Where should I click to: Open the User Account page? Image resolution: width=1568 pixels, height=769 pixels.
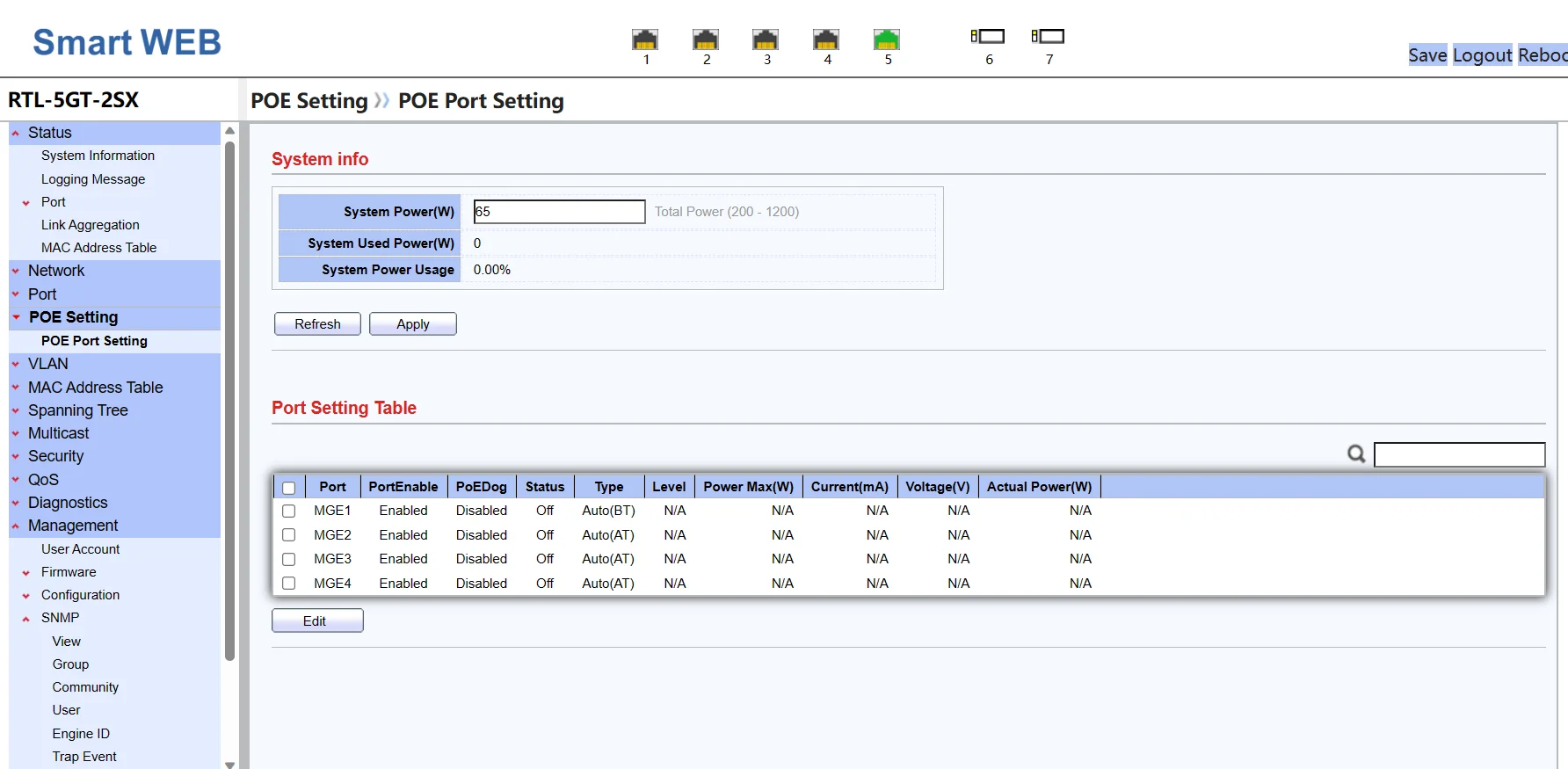(x=80, y=549)
